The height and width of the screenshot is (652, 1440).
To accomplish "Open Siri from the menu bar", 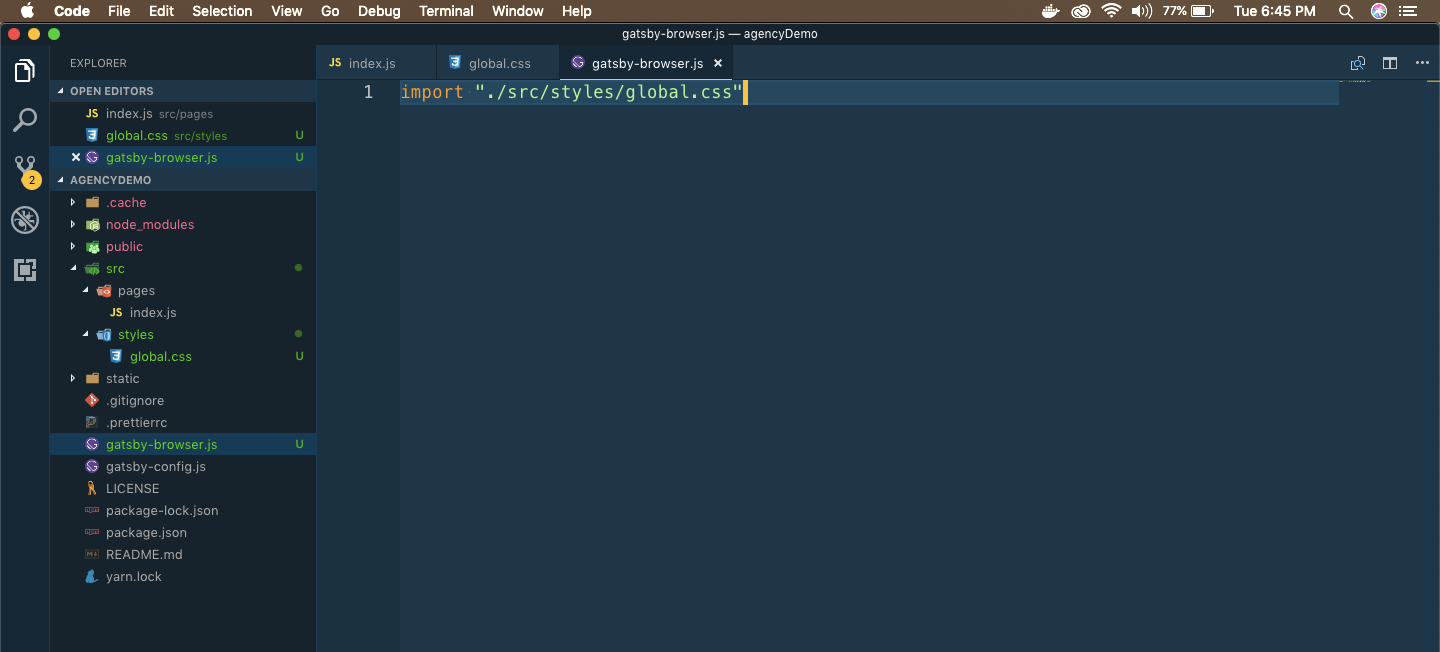I will (x=1379, y=11).
